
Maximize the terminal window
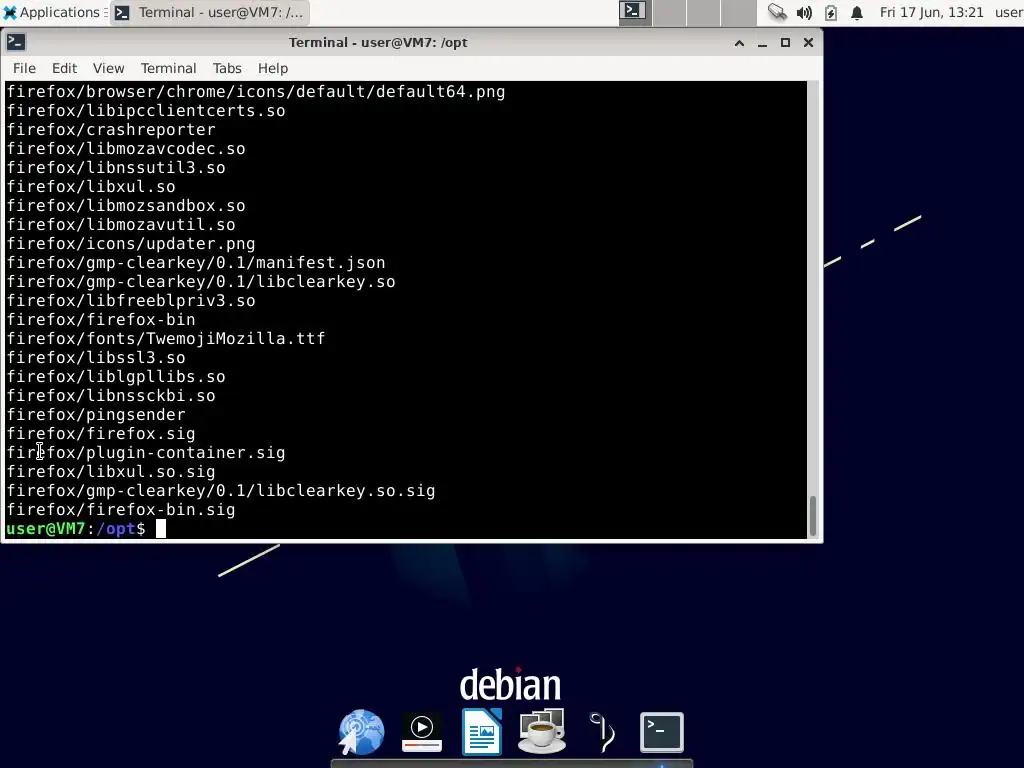(x=785, y=43)
